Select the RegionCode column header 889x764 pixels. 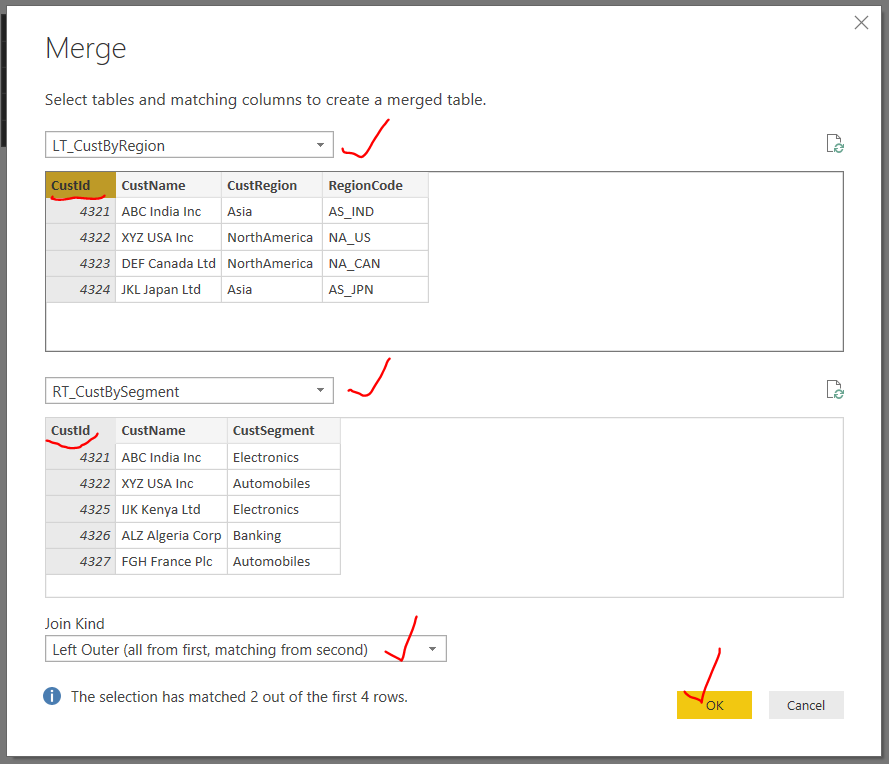pos(375,185)
